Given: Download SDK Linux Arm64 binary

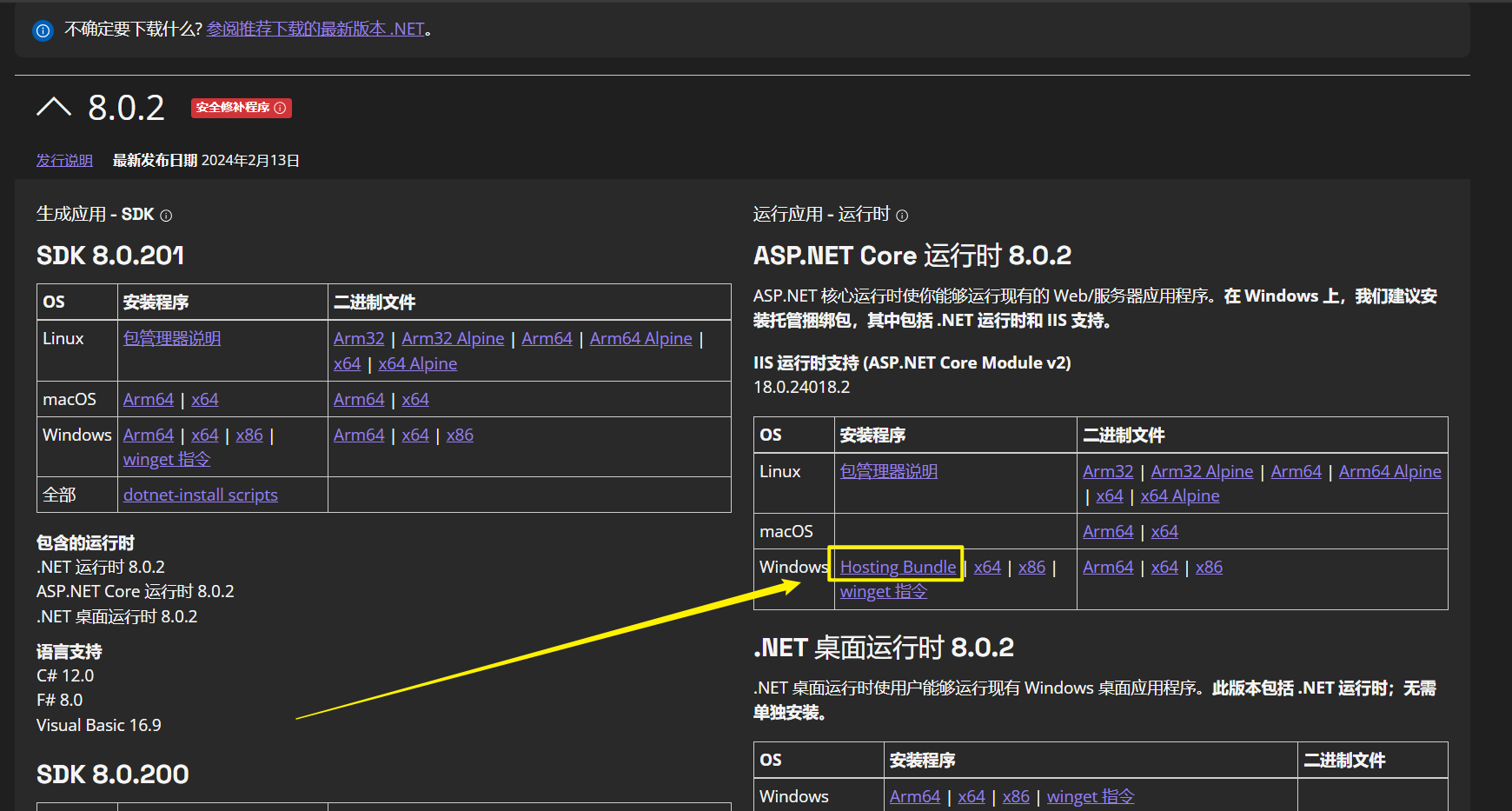Looking at the screenshot, I should point(547,338).
